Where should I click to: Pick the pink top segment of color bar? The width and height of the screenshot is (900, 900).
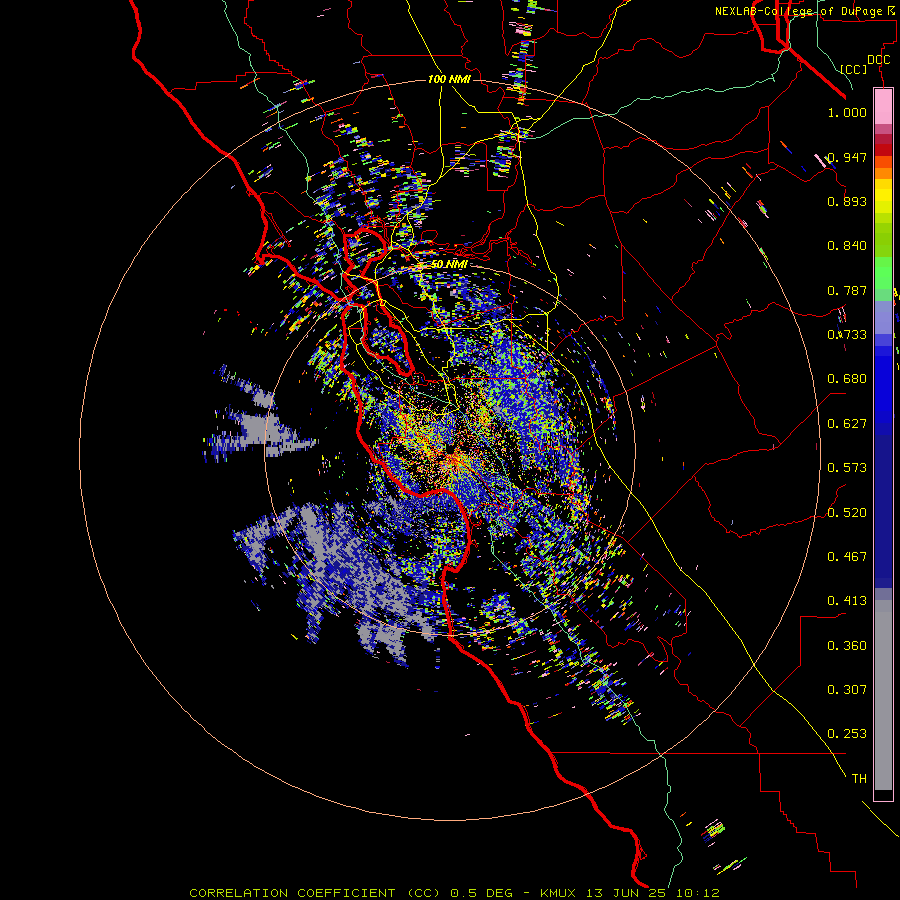883,106
